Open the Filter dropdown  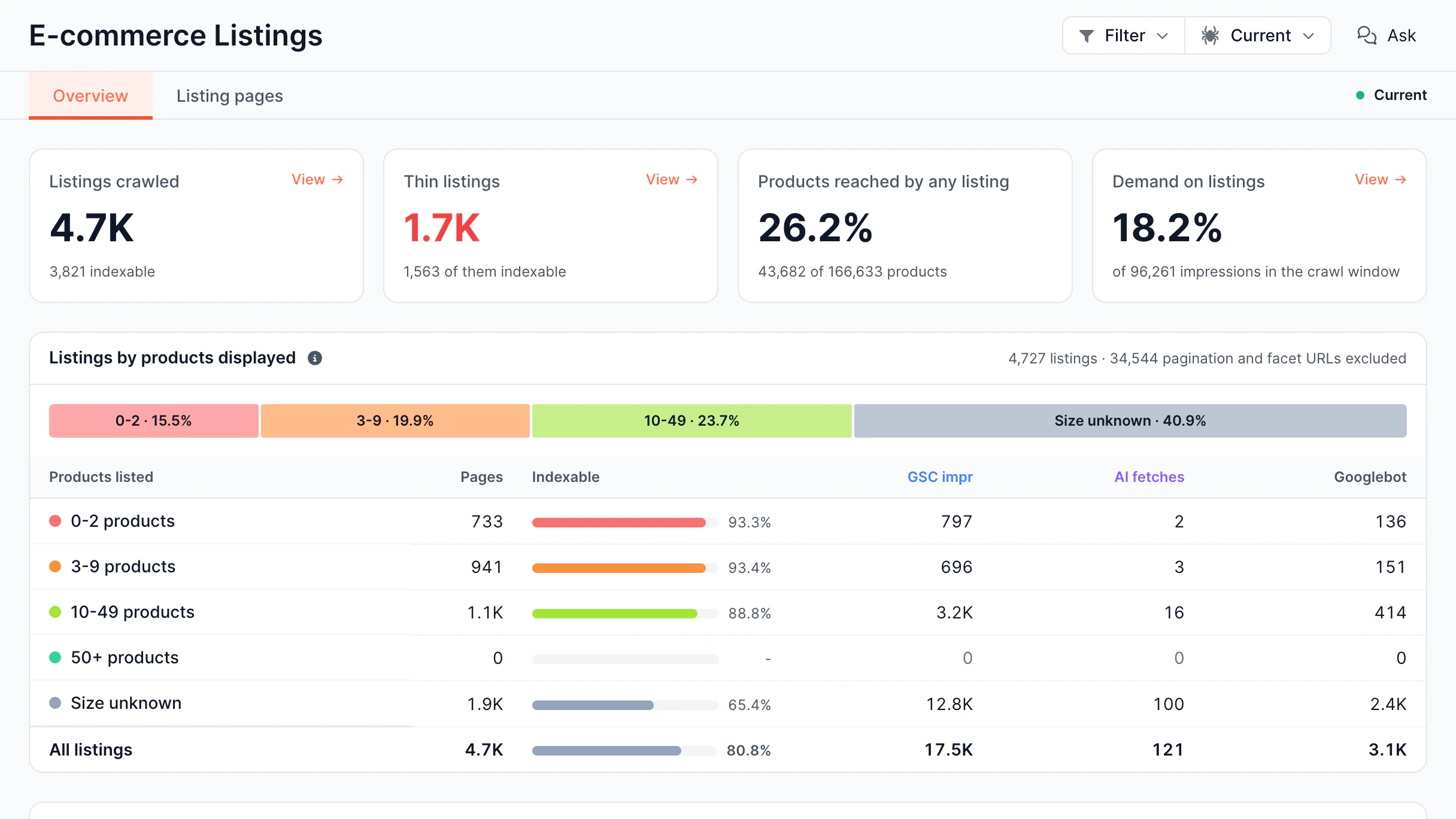coord(1124,35)
